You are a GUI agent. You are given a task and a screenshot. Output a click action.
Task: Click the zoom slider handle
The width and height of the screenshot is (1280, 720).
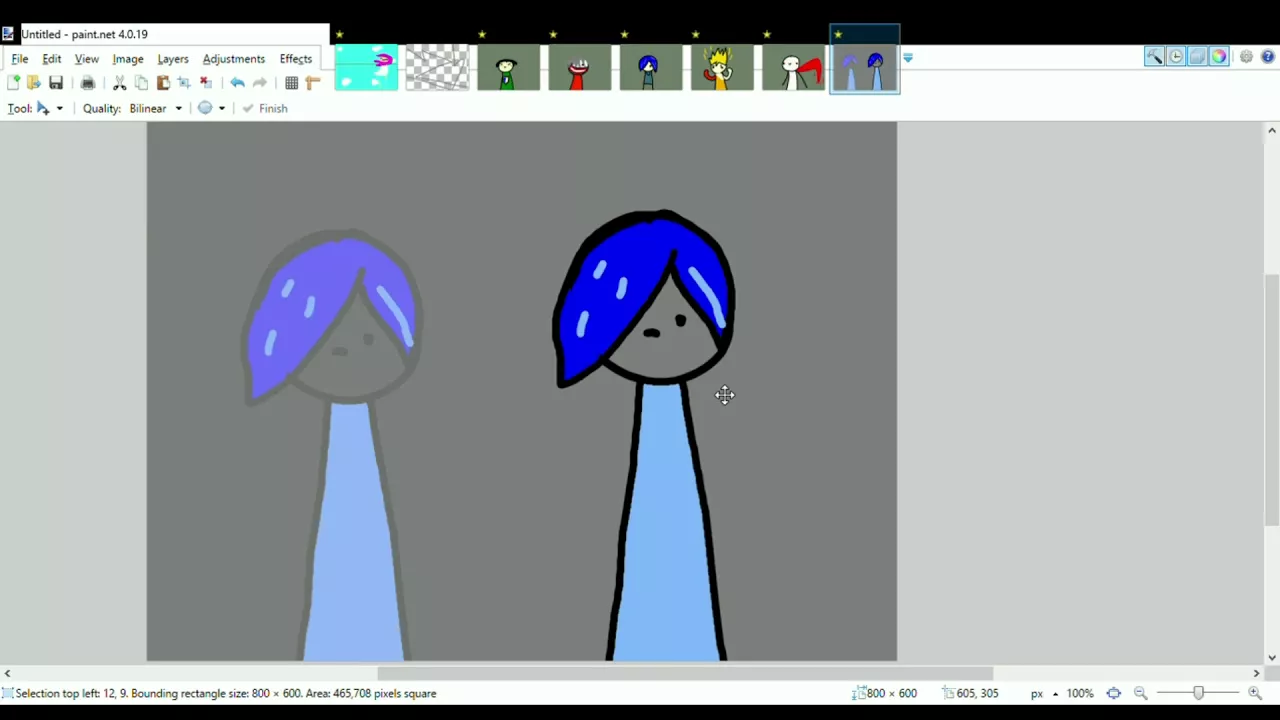(x=1198, y=693)
